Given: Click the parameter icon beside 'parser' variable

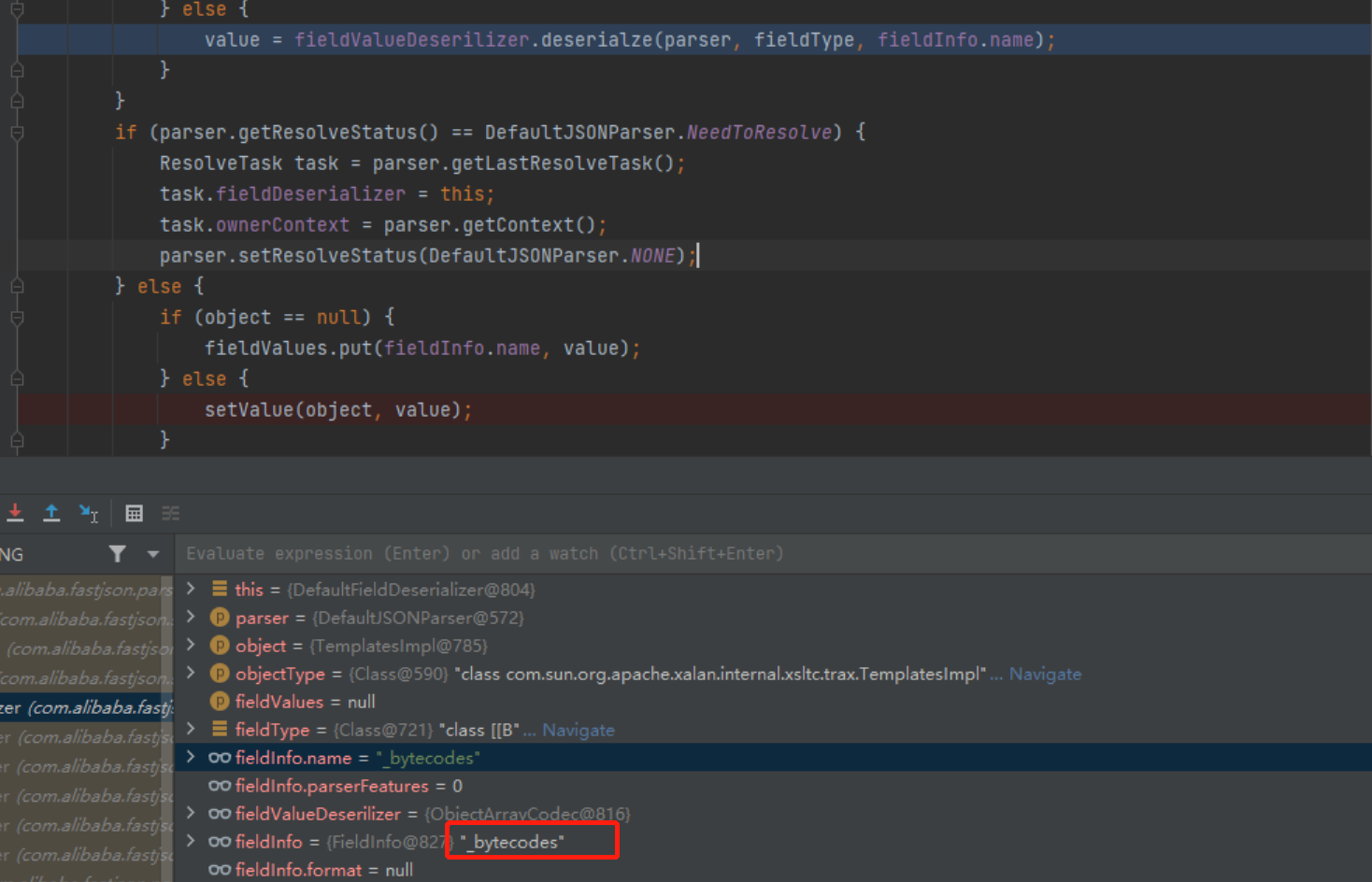Looking at the screenshot, I should [220, 617].
